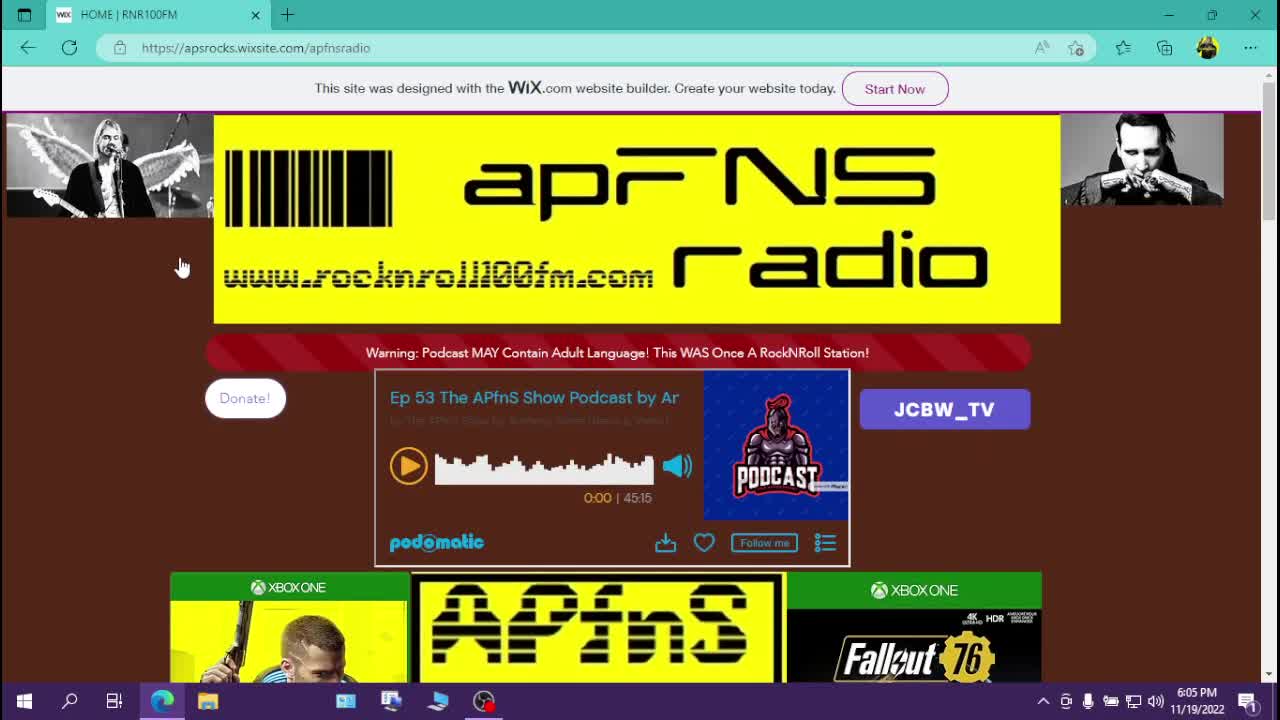Image resolution: width=1280 pixels, height=720 pixels.
Task: Open the Fallout 76 game cover
Action: tap(914, 628)
